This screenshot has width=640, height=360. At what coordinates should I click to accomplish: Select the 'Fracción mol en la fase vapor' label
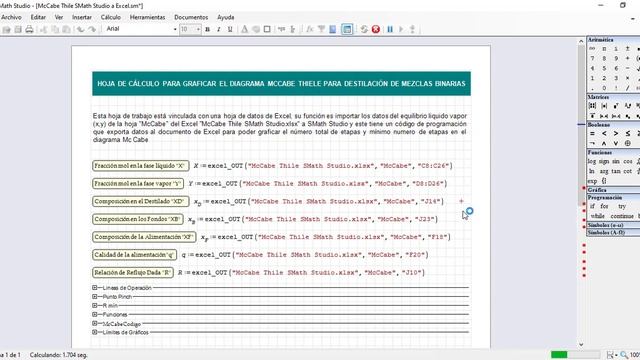(x=138, y=184)
